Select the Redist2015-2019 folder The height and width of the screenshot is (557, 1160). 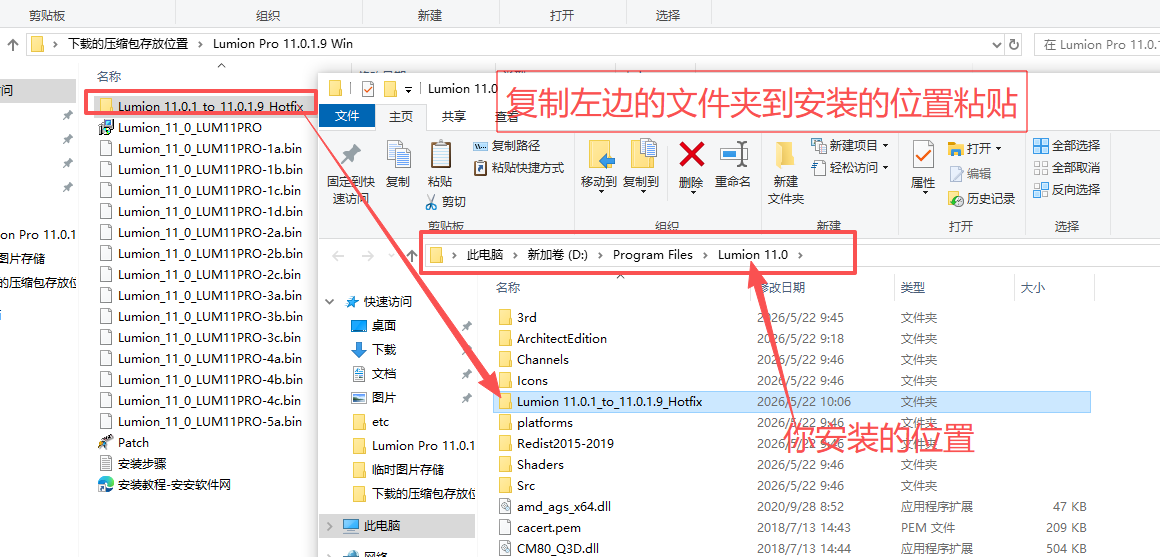coord(565,444)
